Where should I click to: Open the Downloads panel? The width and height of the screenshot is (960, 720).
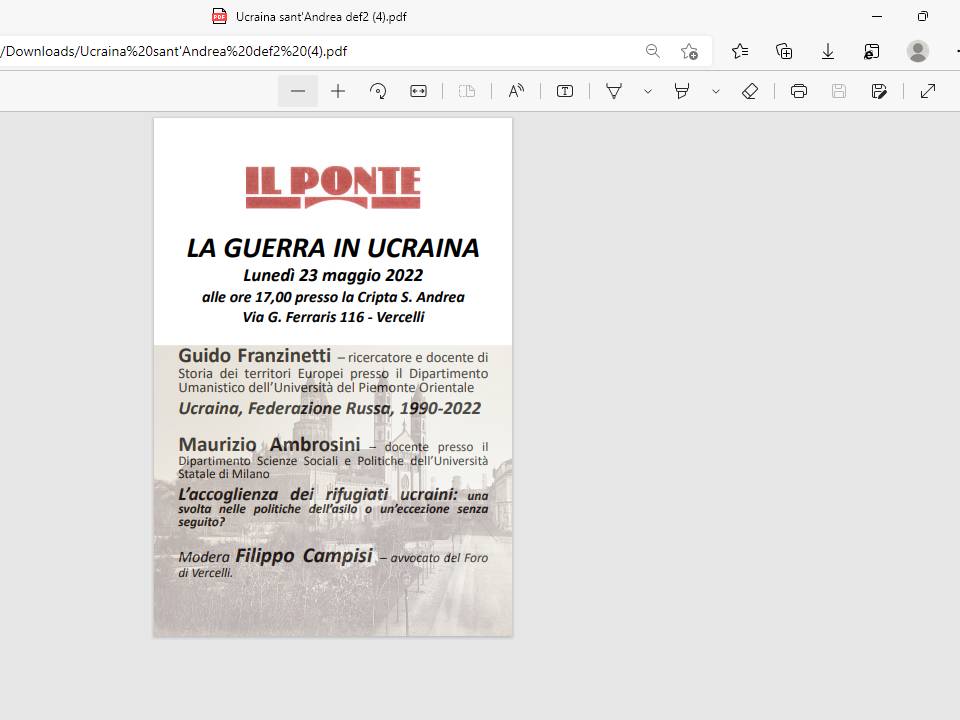[828, 51]
